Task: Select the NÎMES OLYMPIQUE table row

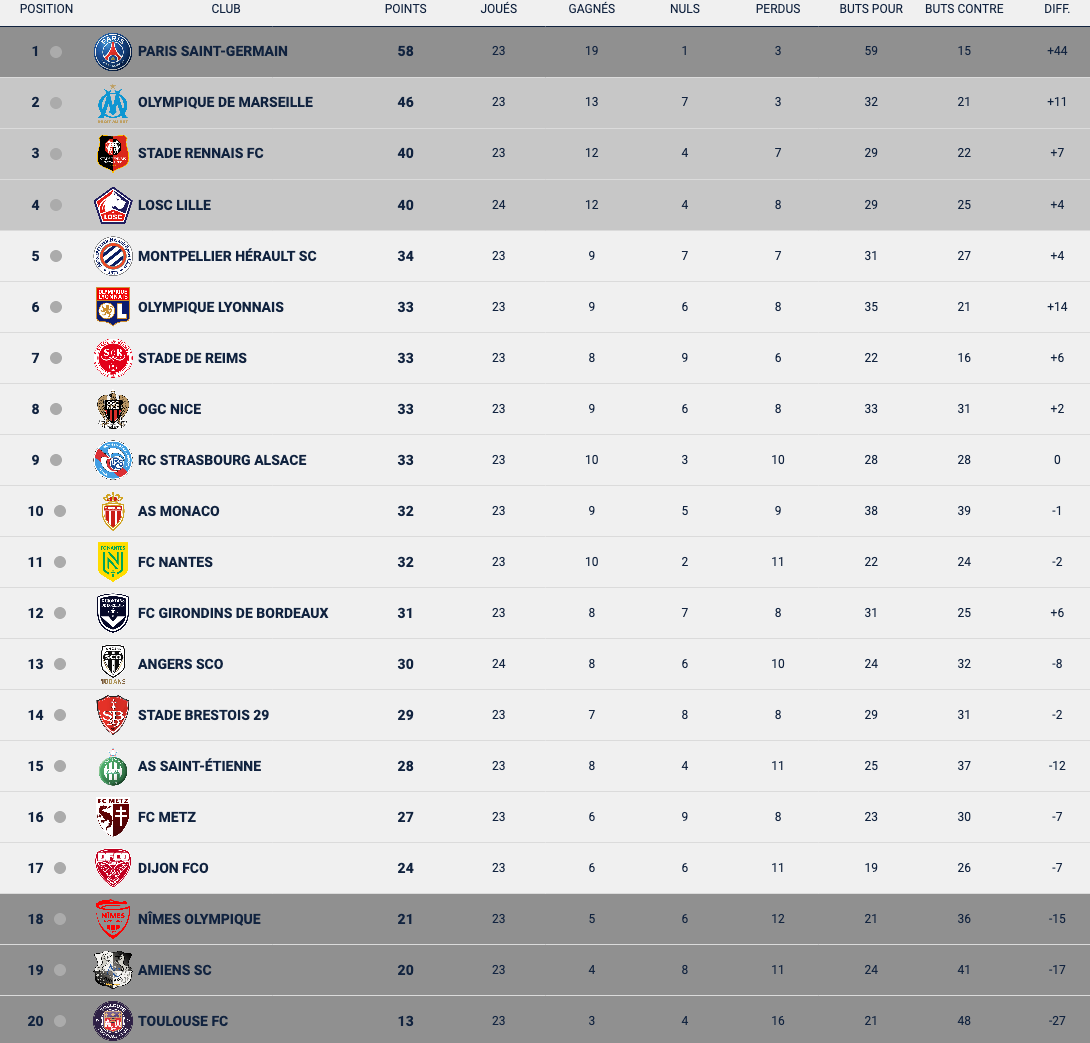Action: click(x=545, y=919)
